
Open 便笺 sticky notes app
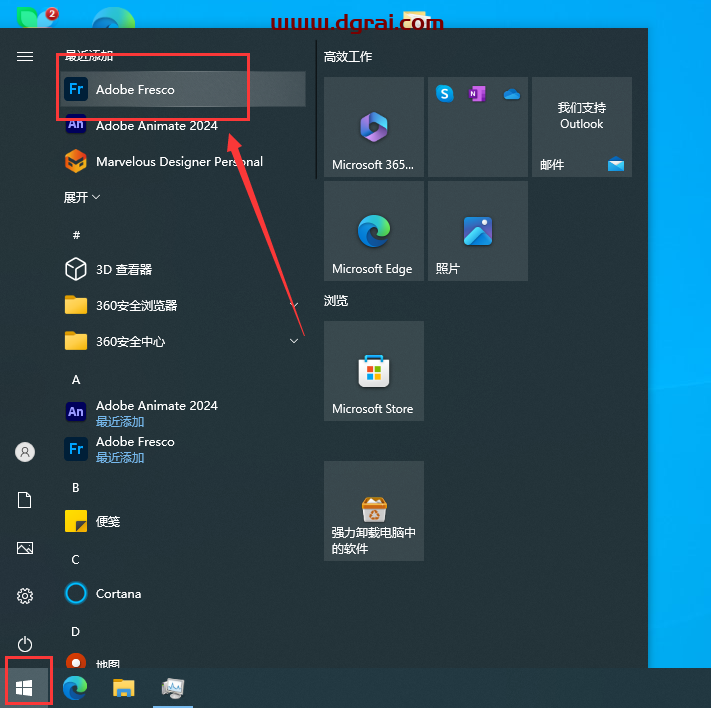tap(107, 521)
